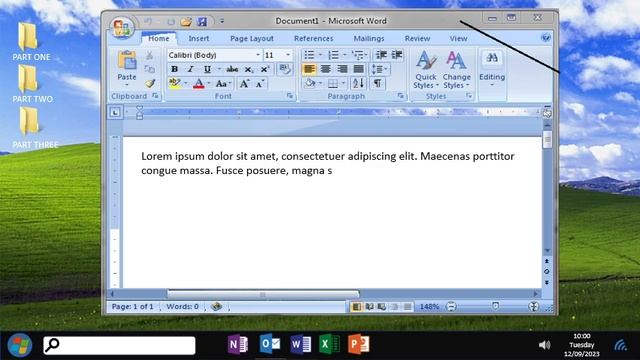
Task: Click the Shrink Font icon
Action: (x=260, y=84)
